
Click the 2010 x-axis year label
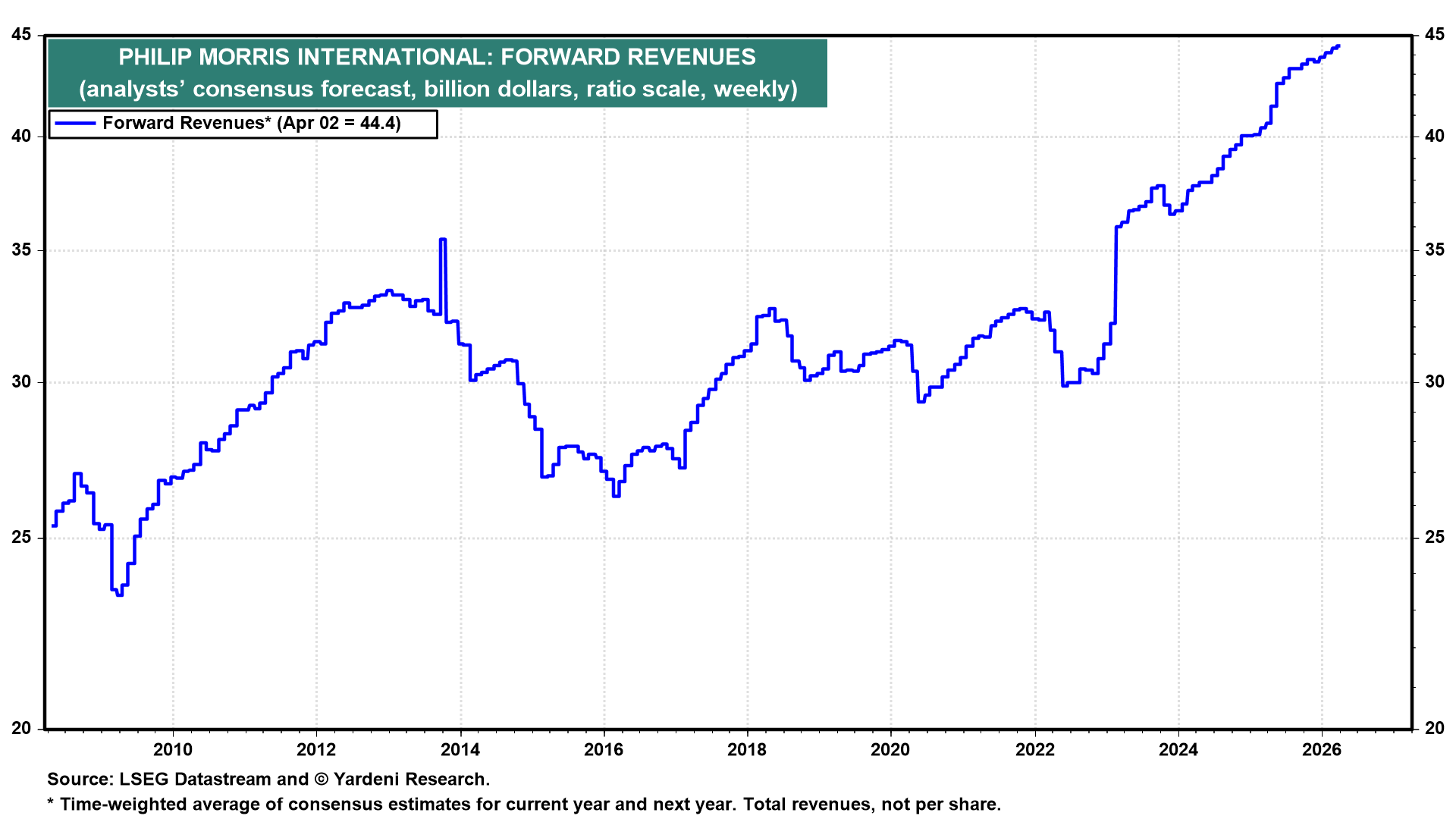coord(173,750)
